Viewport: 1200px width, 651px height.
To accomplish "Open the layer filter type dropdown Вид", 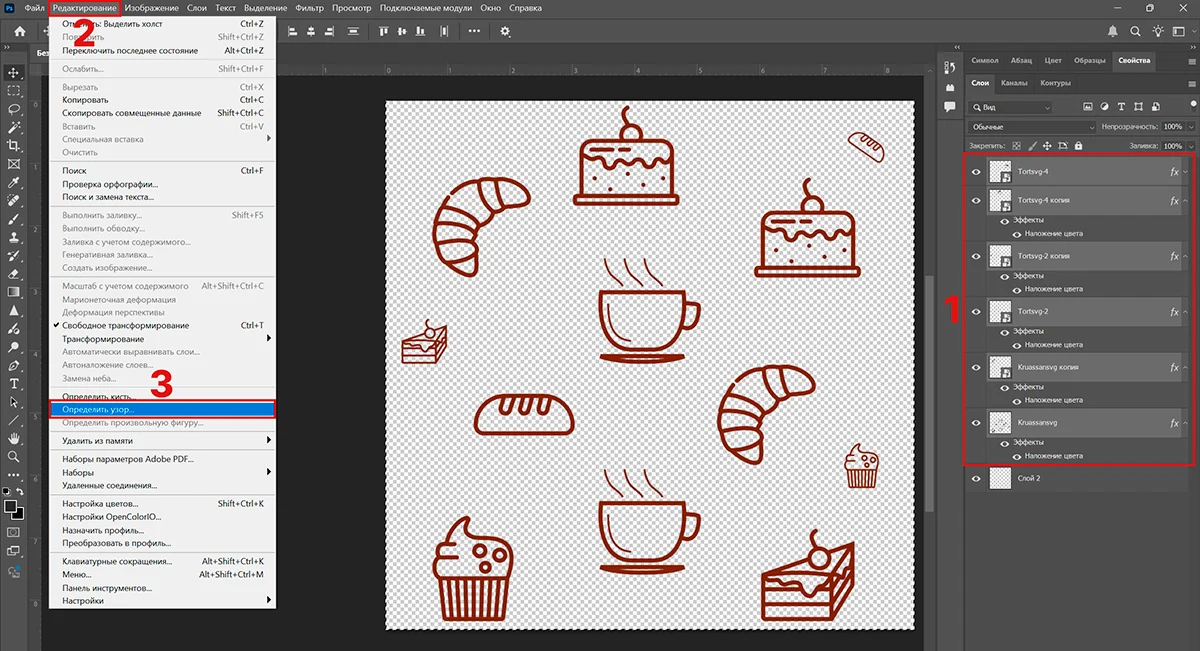I will [1011, 107].
